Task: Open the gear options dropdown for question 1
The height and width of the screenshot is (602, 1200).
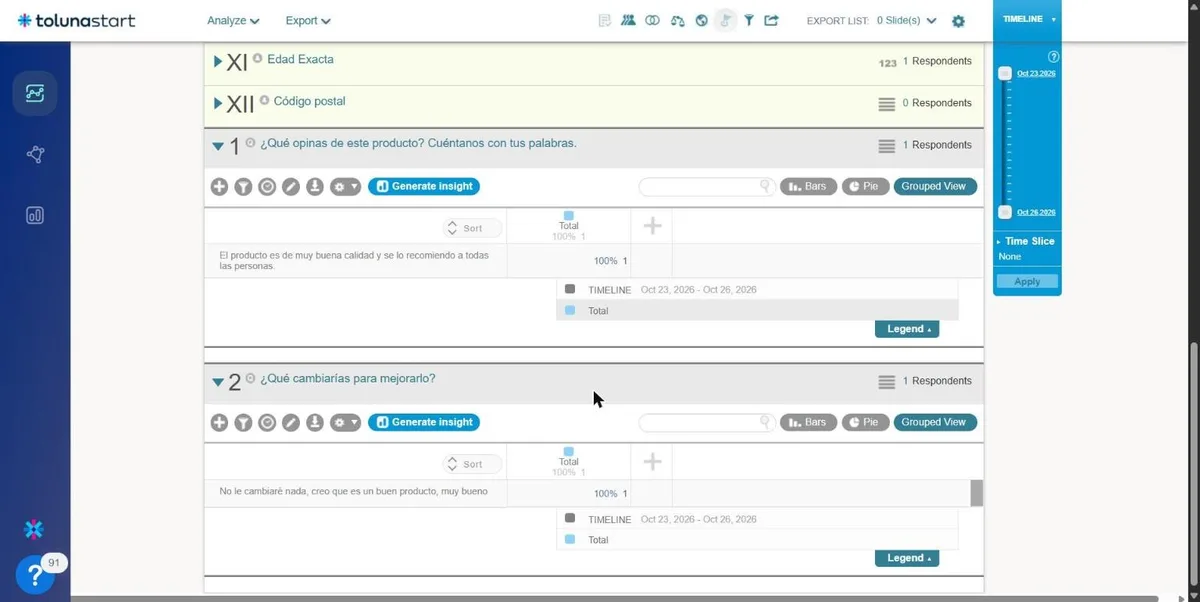Action: (345, 187)
